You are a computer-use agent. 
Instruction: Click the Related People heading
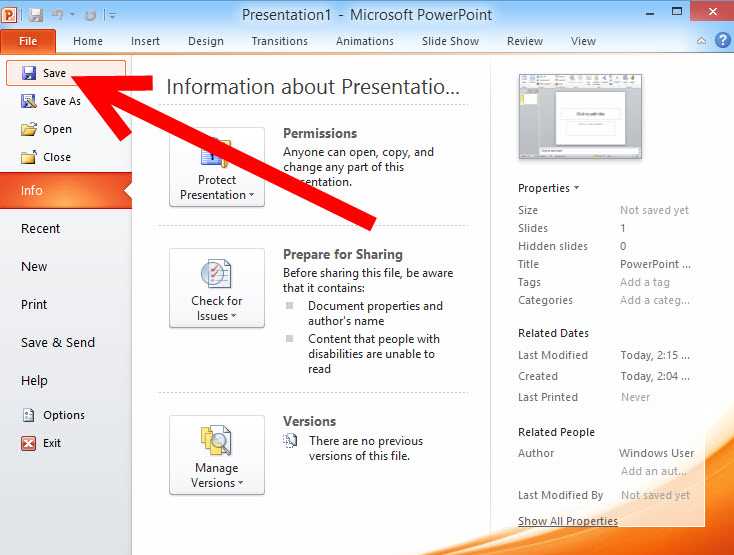point(556,432)
